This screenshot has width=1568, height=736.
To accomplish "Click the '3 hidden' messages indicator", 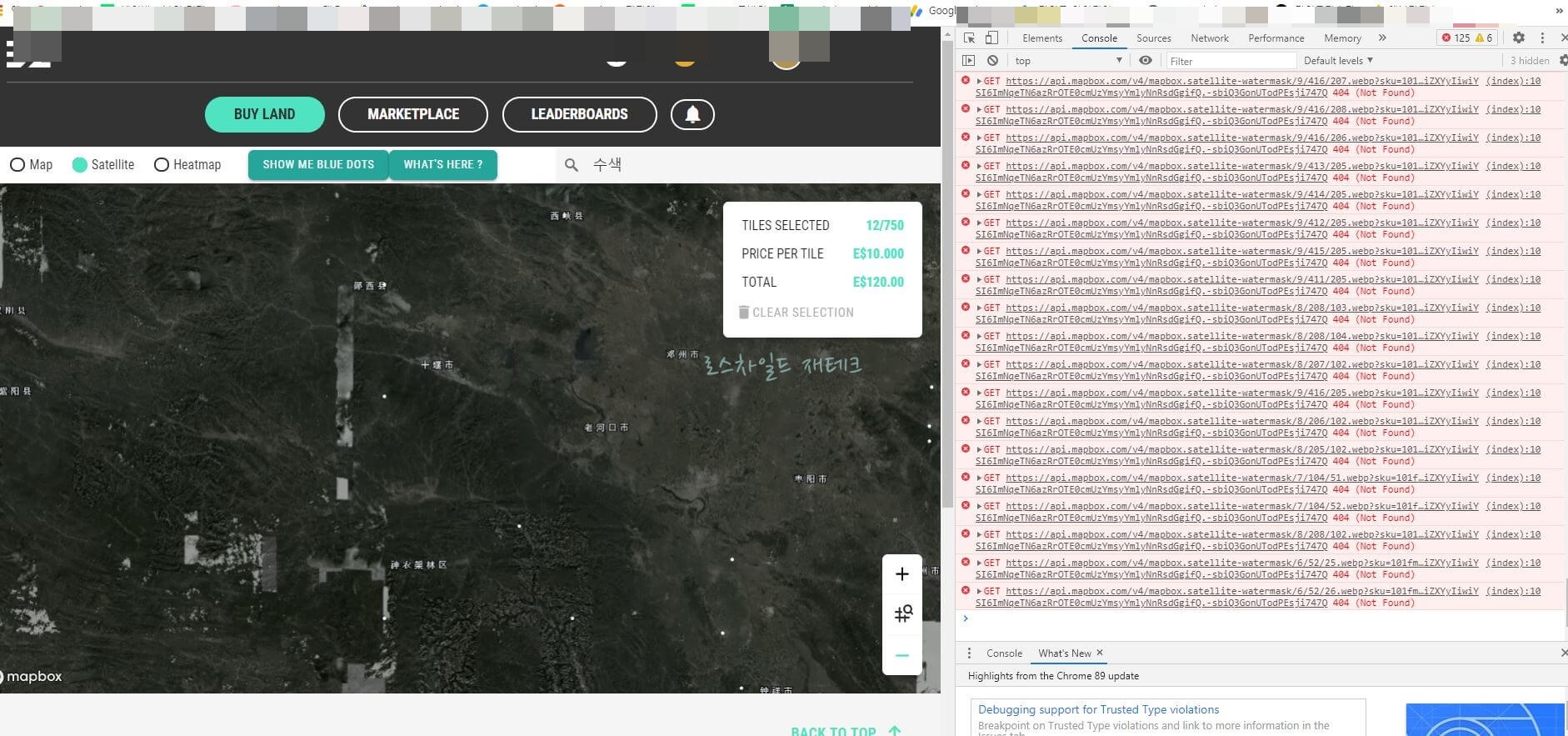I will tap(1530, 61).
